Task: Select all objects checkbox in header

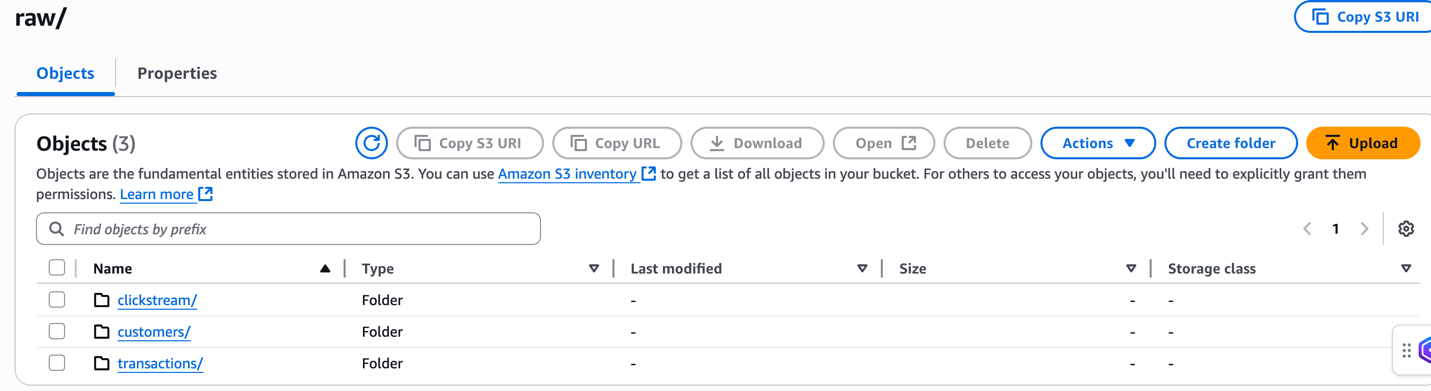Action: click(57, 268)
